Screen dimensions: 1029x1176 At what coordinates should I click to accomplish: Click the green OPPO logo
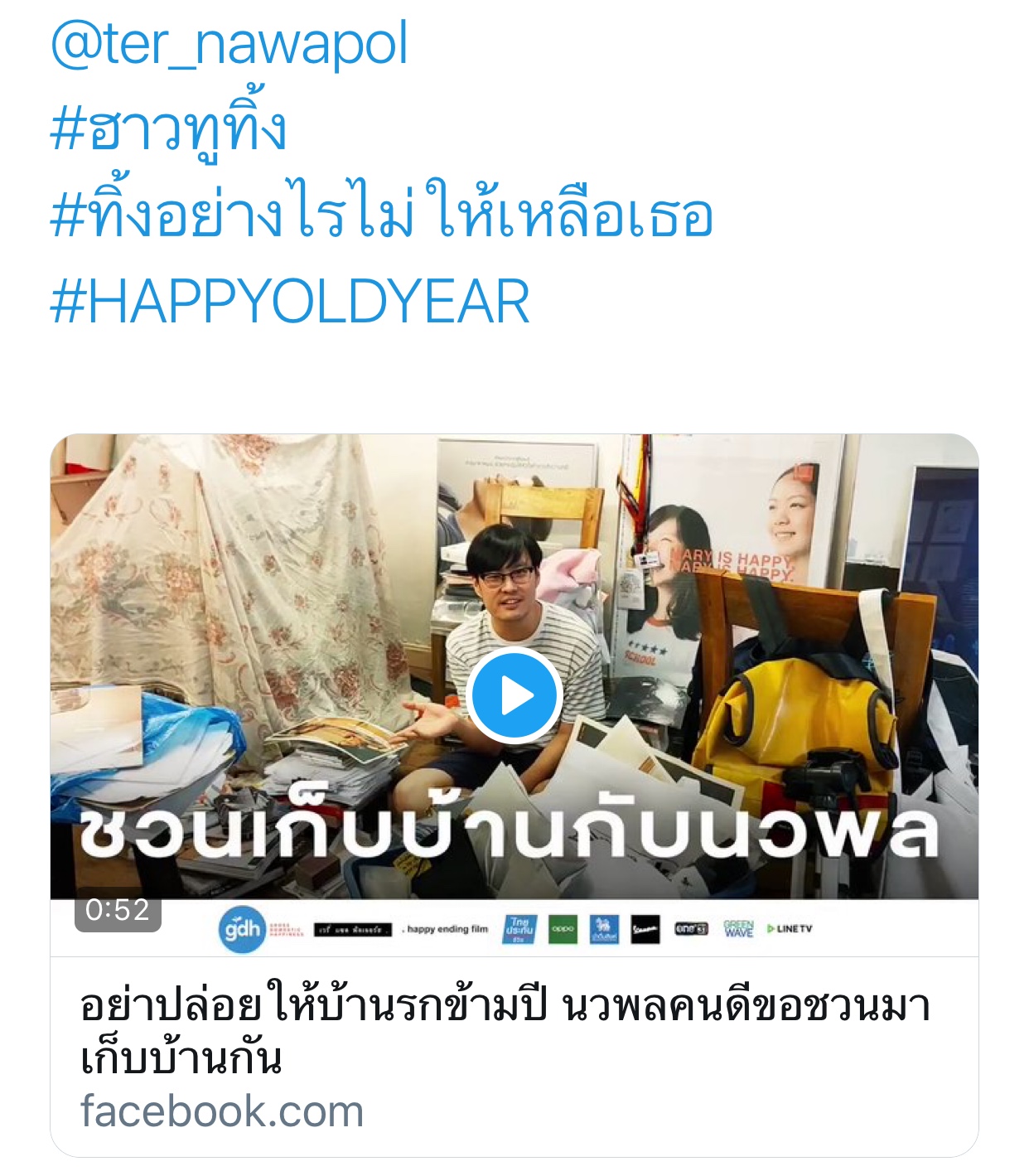coord(563,929)
